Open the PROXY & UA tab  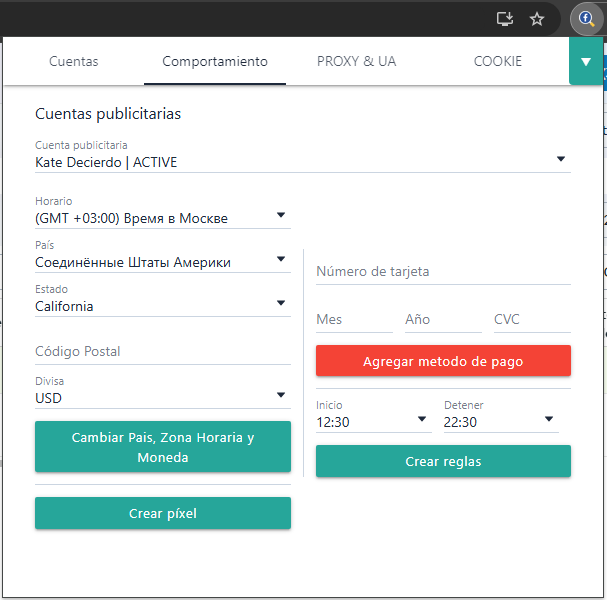coord(356,61)
